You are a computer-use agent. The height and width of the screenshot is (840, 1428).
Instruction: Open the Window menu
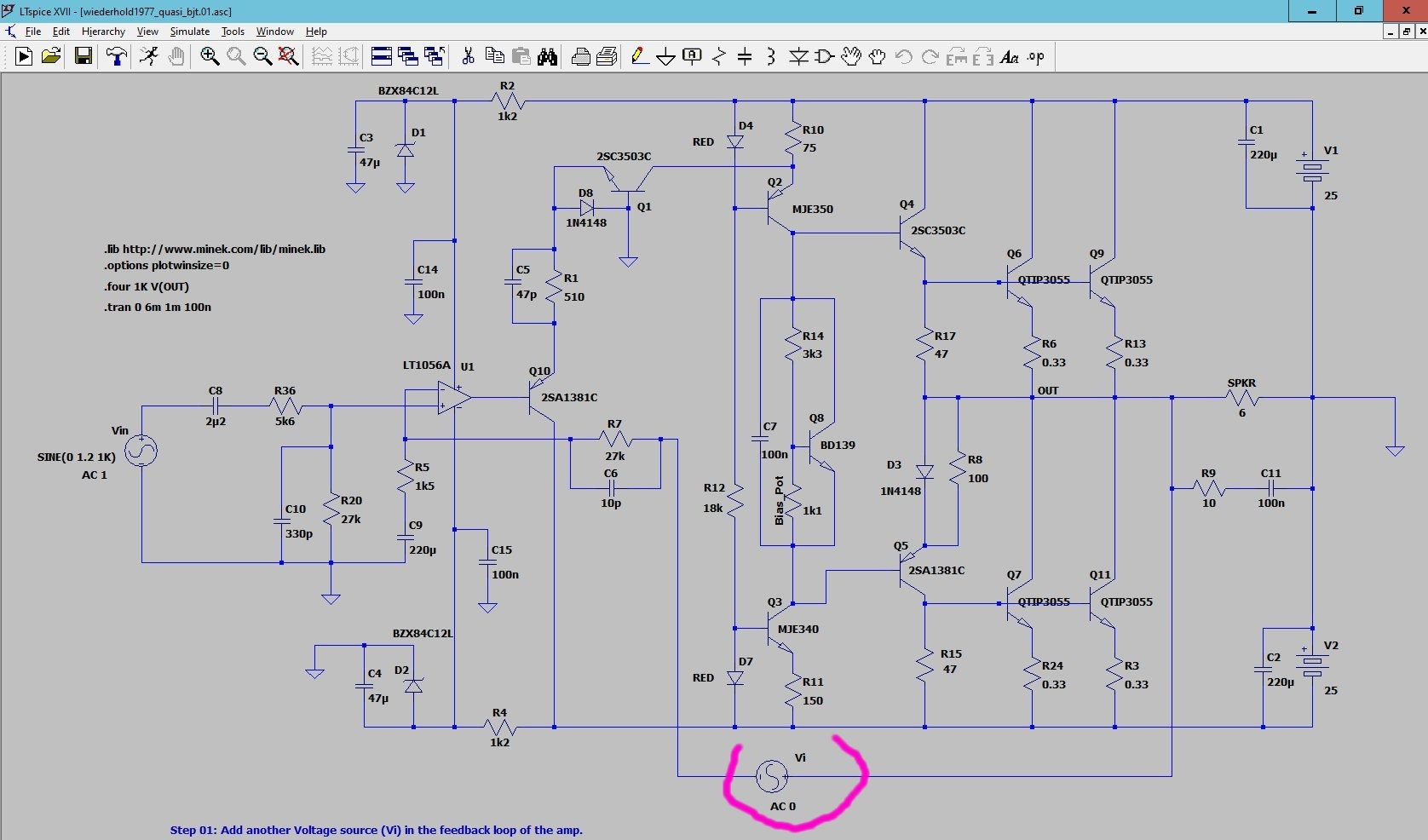coord(275,32)
